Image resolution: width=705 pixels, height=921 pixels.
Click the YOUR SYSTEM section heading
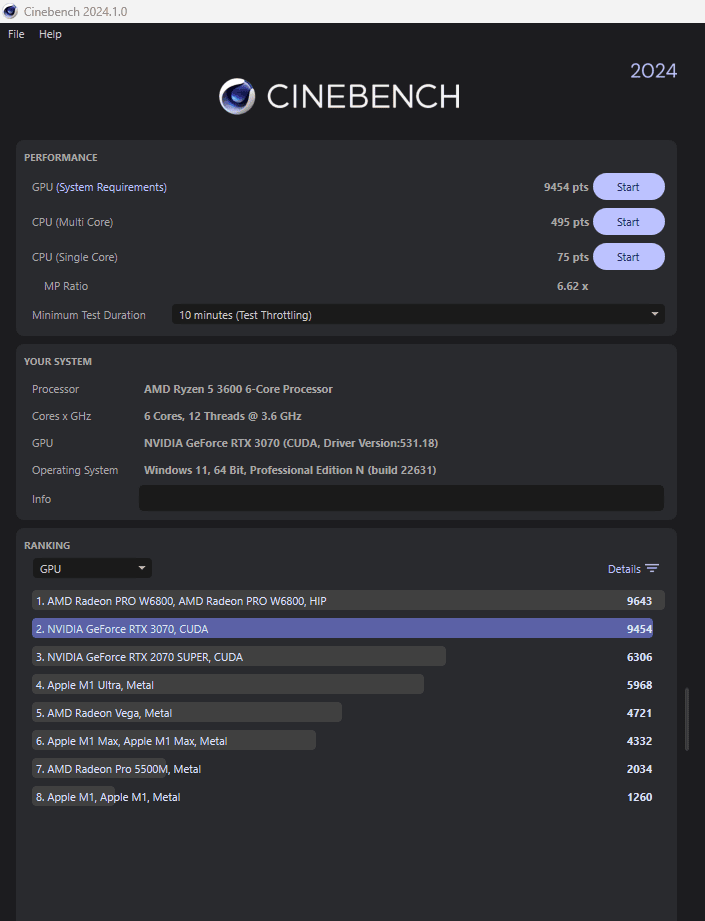pos(58,361)
